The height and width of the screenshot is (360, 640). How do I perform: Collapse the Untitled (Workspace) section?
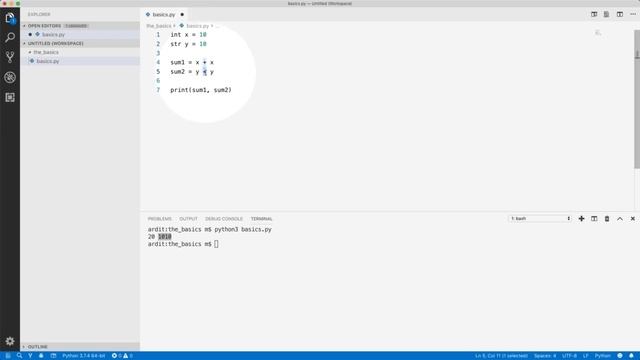(56, 43)
